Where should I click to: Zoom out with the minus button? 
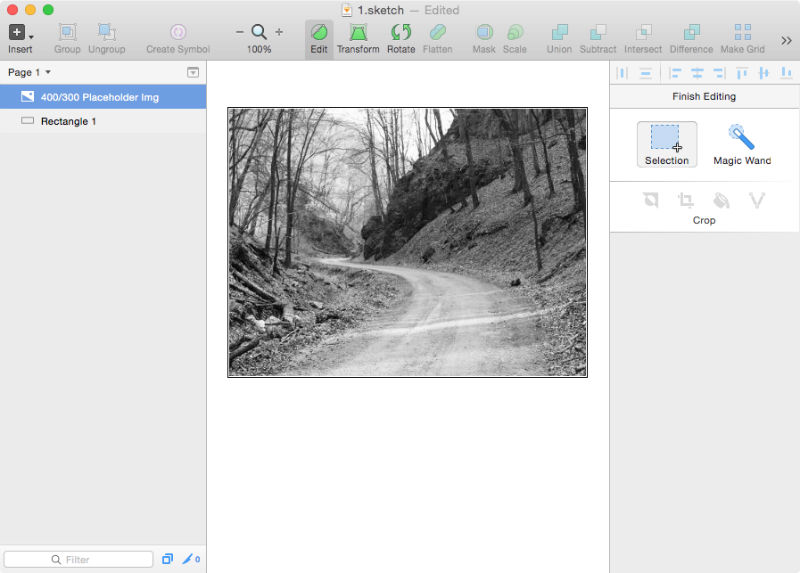point(240,32)
